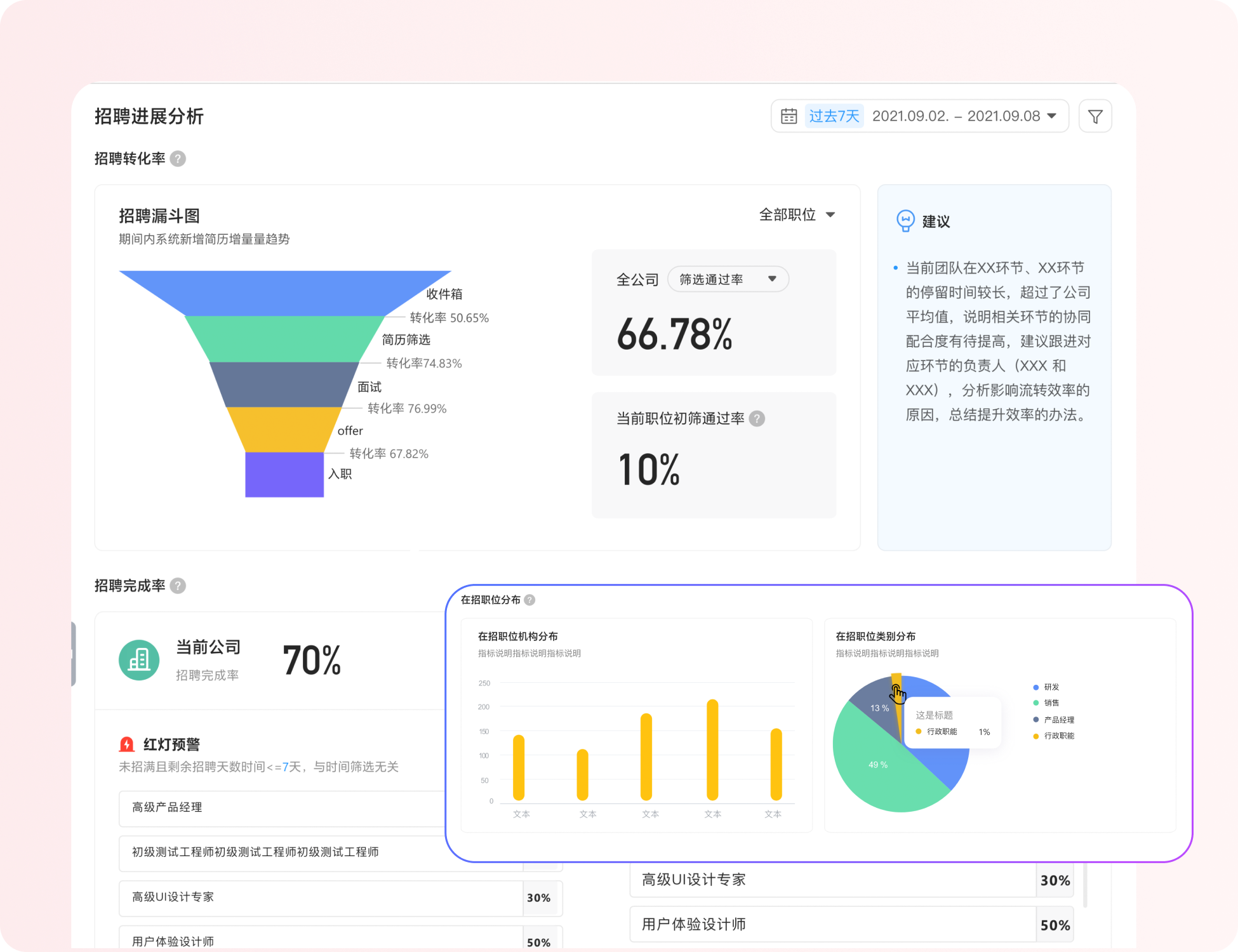This screenshot has width=1238, height=952.
Task: Expand the date range dropdown arrow
Action: coord(1052,116)
